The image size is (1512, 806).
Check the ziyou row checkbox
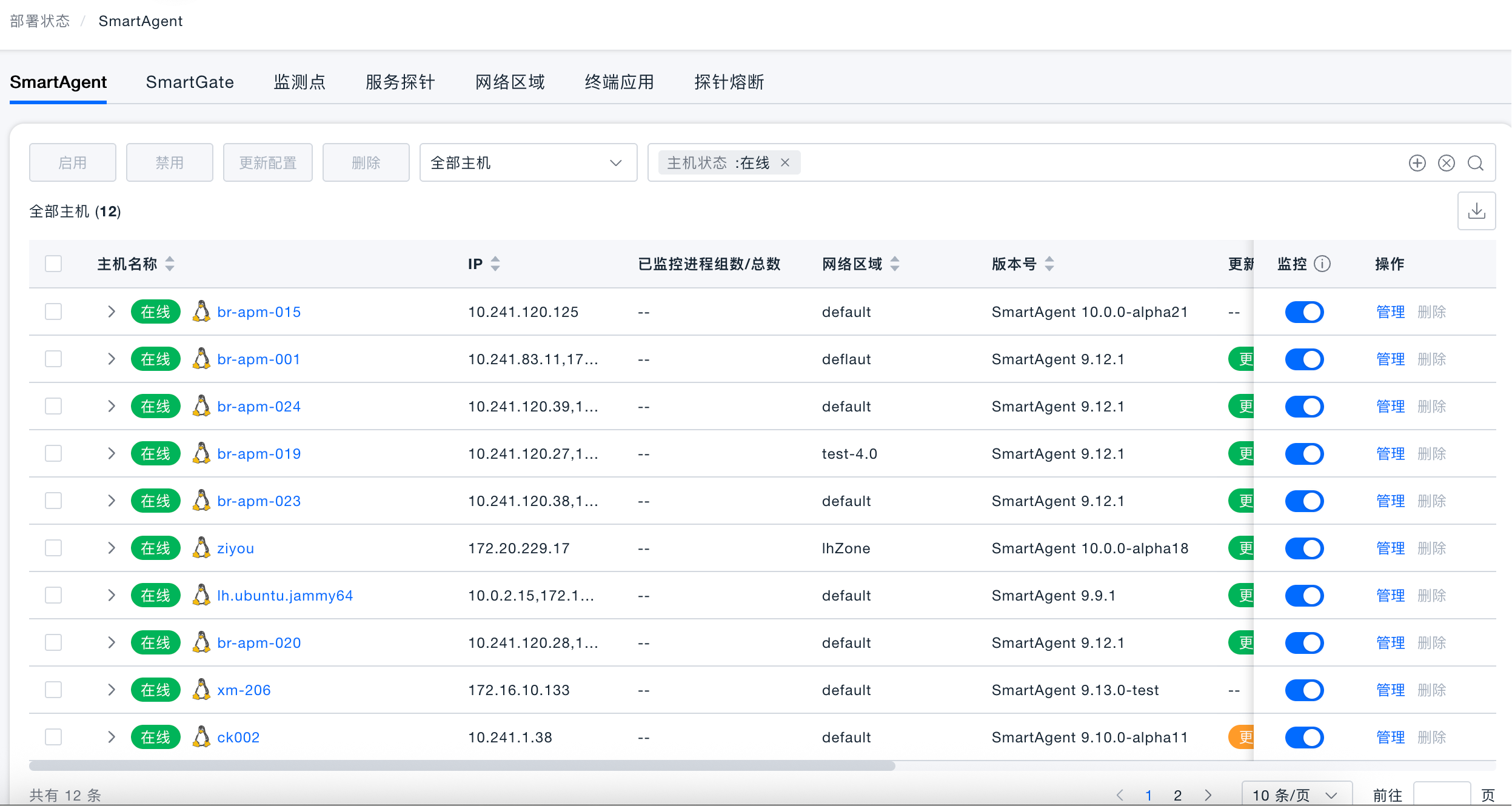coord(53,548)
